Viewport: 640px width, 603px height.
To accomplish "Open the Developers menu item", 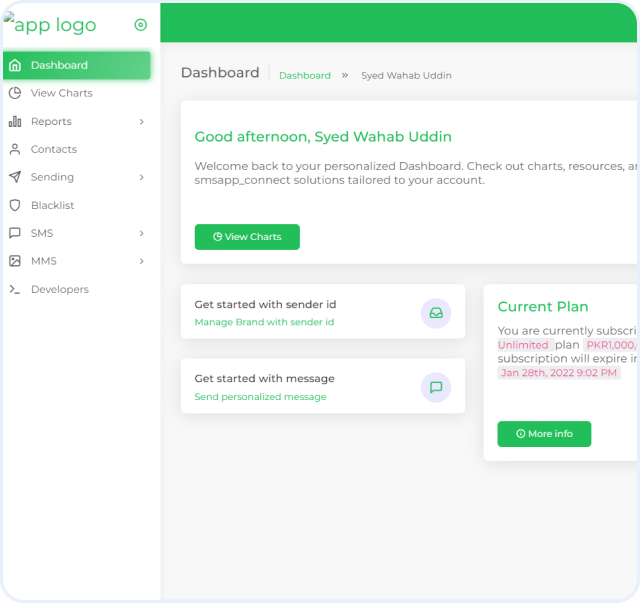I will click(x=59, y=289).
